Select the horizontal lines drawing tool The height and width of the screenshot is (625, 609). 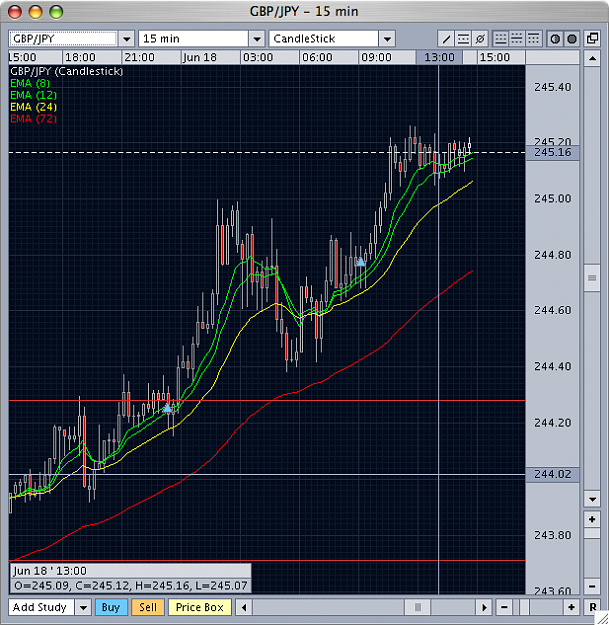[x=463, y=39]
